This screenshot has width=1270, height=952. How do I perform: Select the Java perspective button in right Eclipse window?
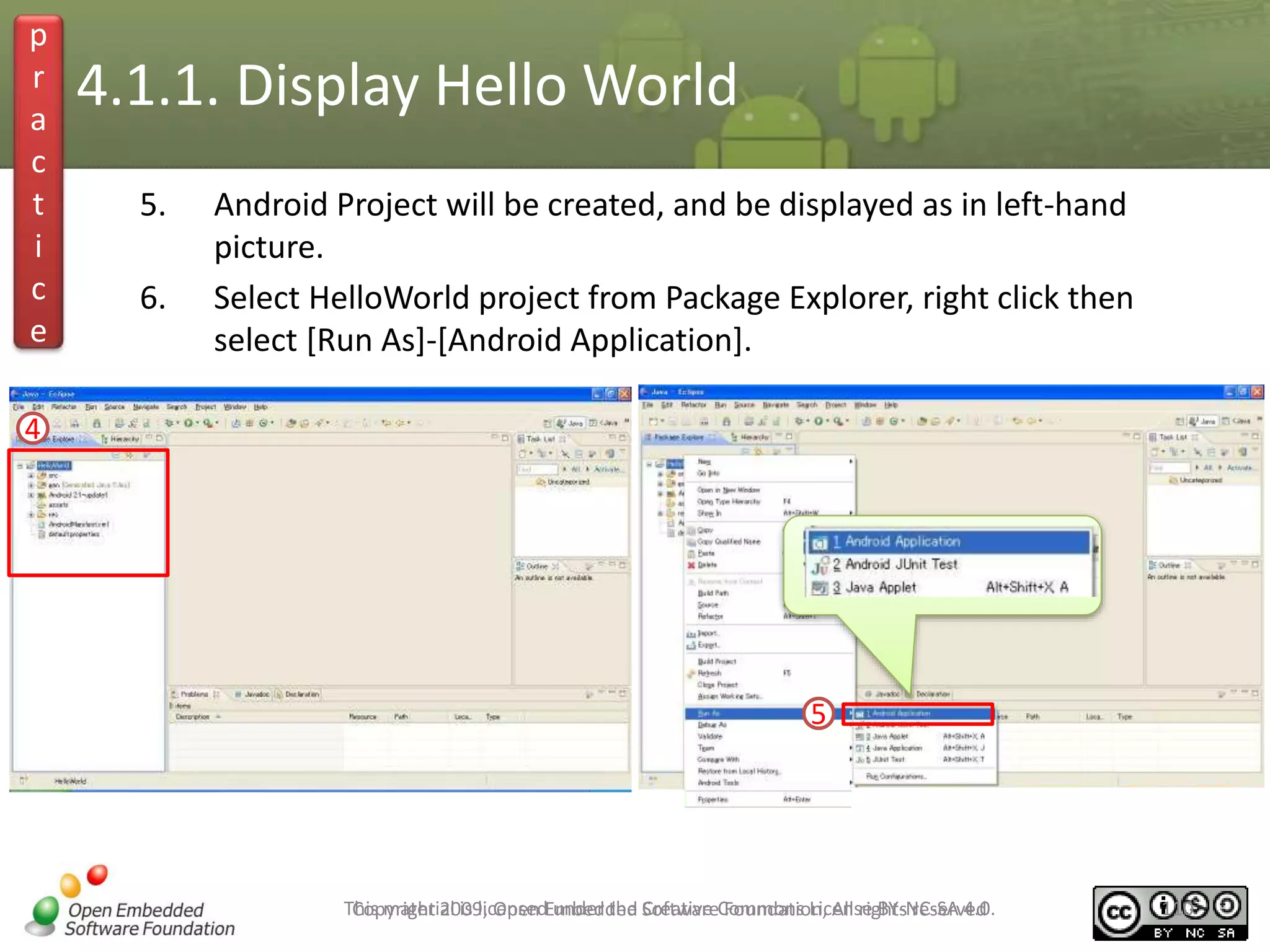click(x=1202, y=421)
